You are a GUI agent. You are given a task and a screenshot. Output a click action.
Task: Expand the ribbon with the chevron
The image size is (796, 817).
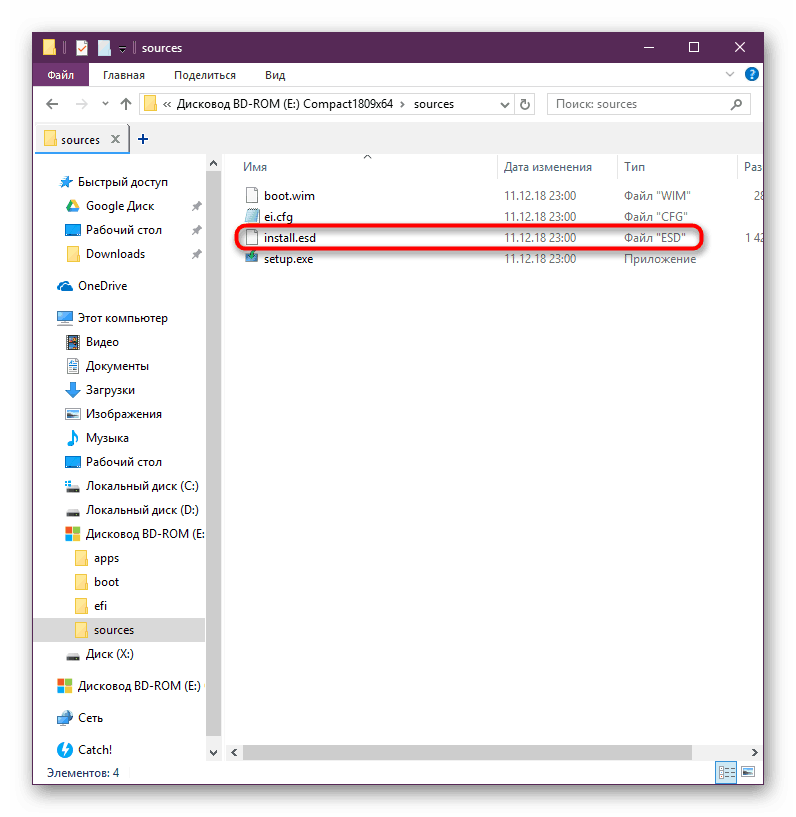(x=730, y=75)
